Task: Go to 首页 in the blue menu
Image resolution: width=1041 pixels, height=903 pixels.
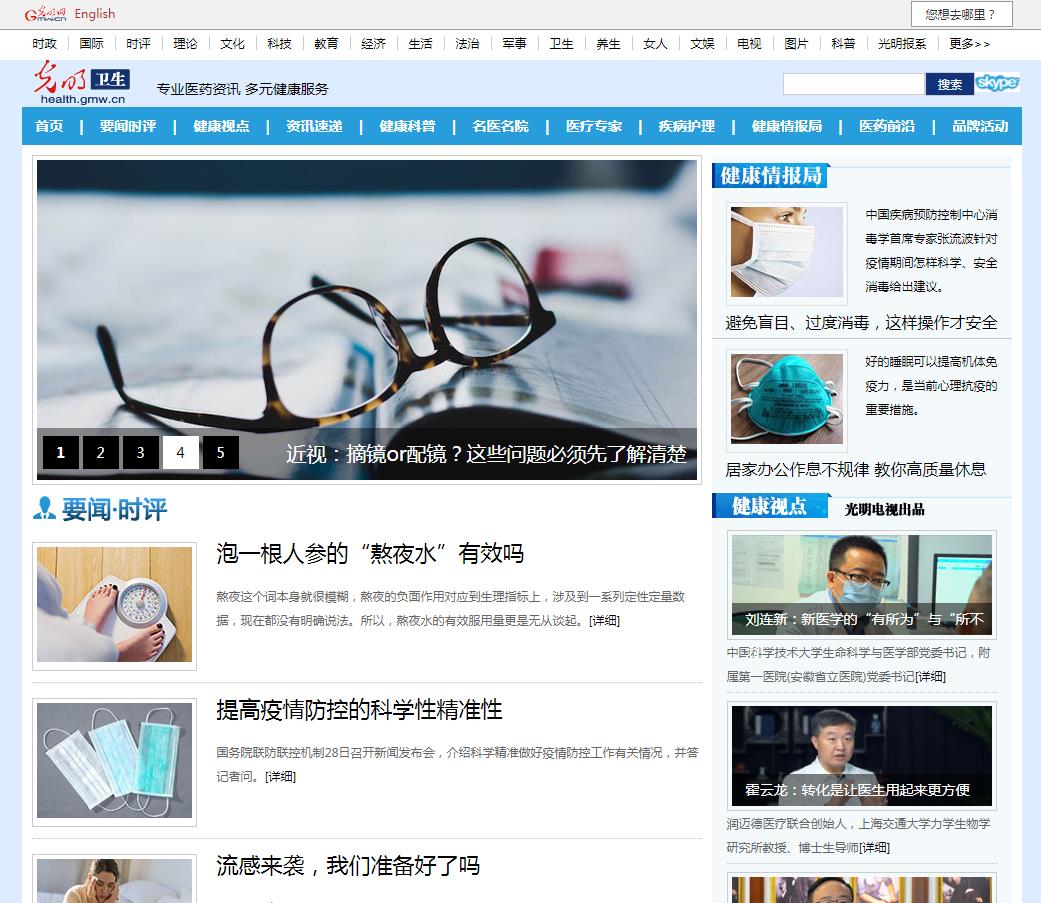Action: [x=49, y=126]
